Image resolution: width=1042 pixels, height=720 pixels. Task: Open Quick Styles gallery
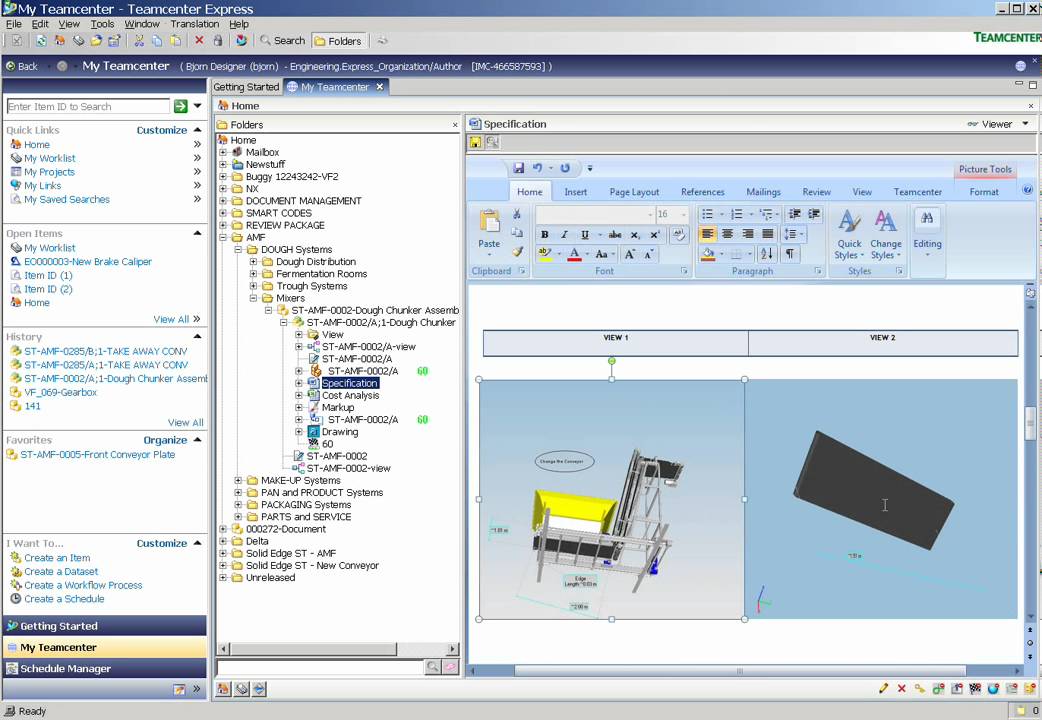(x=849, y=234)
